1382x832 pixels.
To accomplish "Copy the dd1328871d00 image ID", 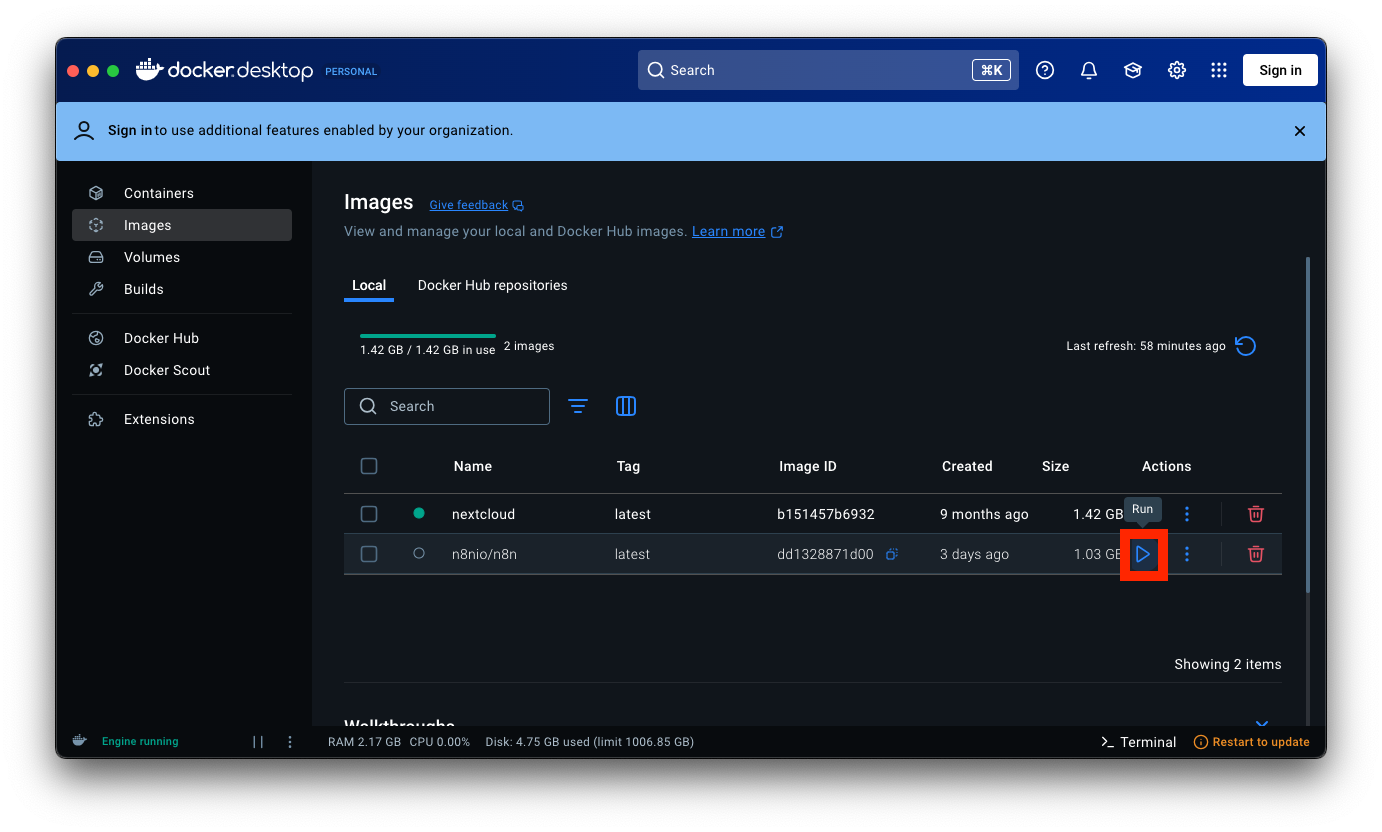I will coord(891,554).
